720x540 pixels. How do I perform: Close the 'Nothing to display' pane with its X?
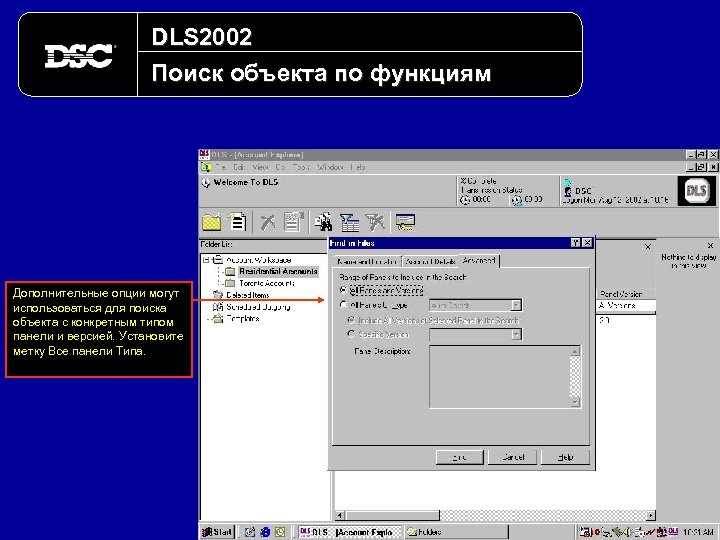tap(710, 245)
